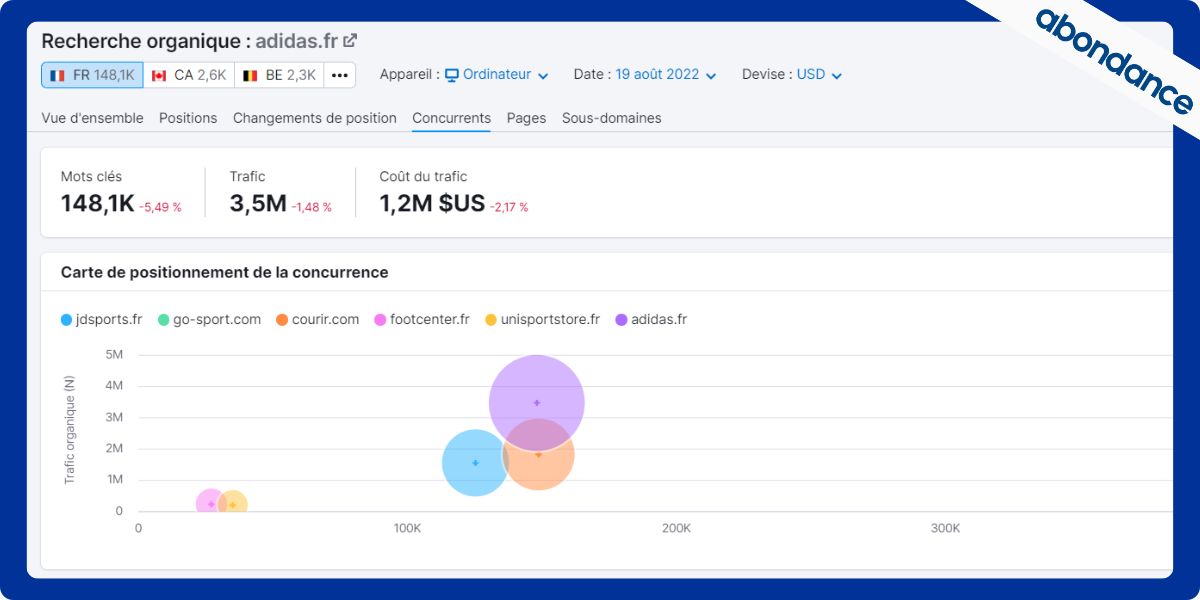Click the Carte de positionnement de la concurrence heading

pyautogui.click(x=224, y=272)
